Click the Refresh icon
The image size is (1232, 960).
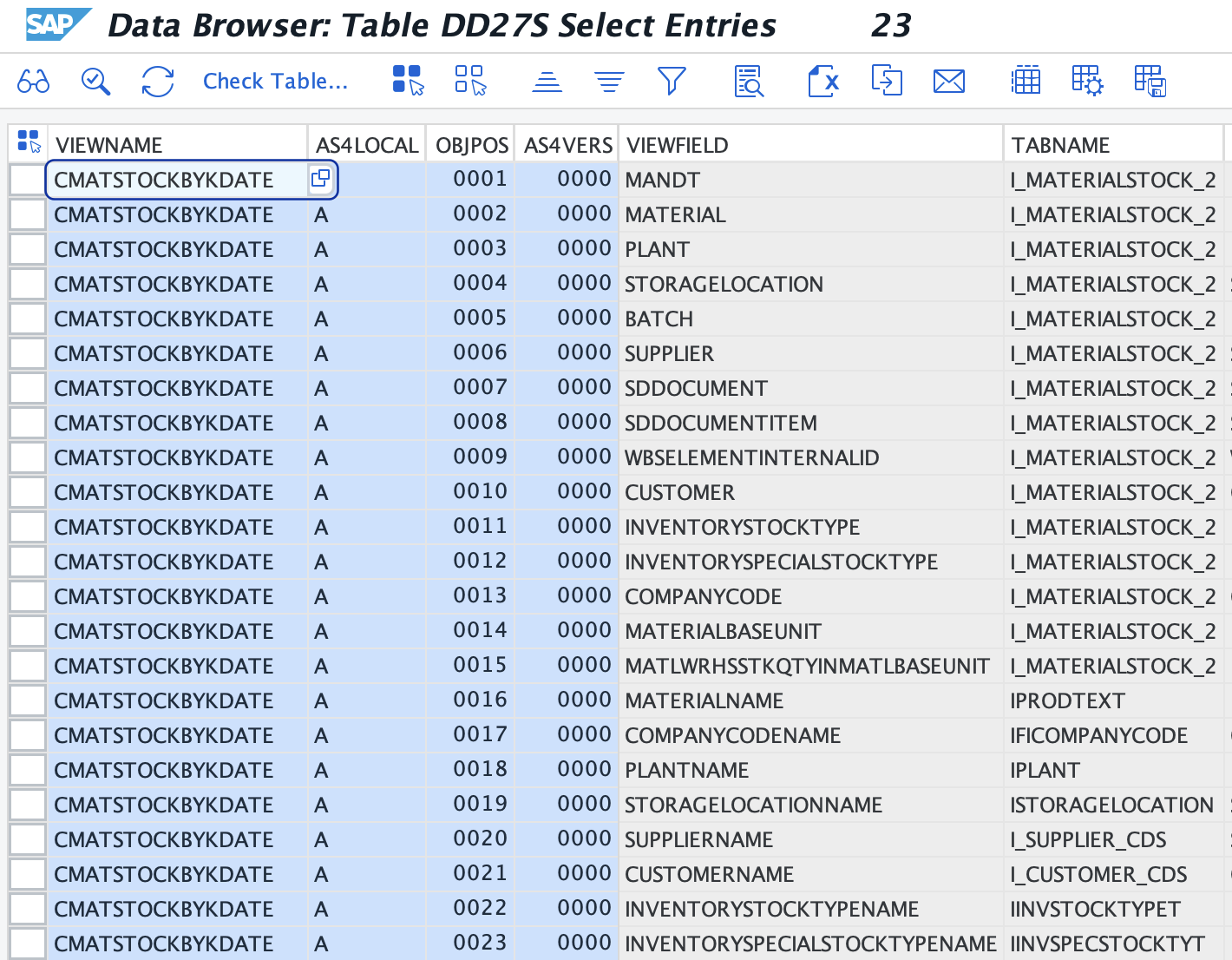coord(158,82)
